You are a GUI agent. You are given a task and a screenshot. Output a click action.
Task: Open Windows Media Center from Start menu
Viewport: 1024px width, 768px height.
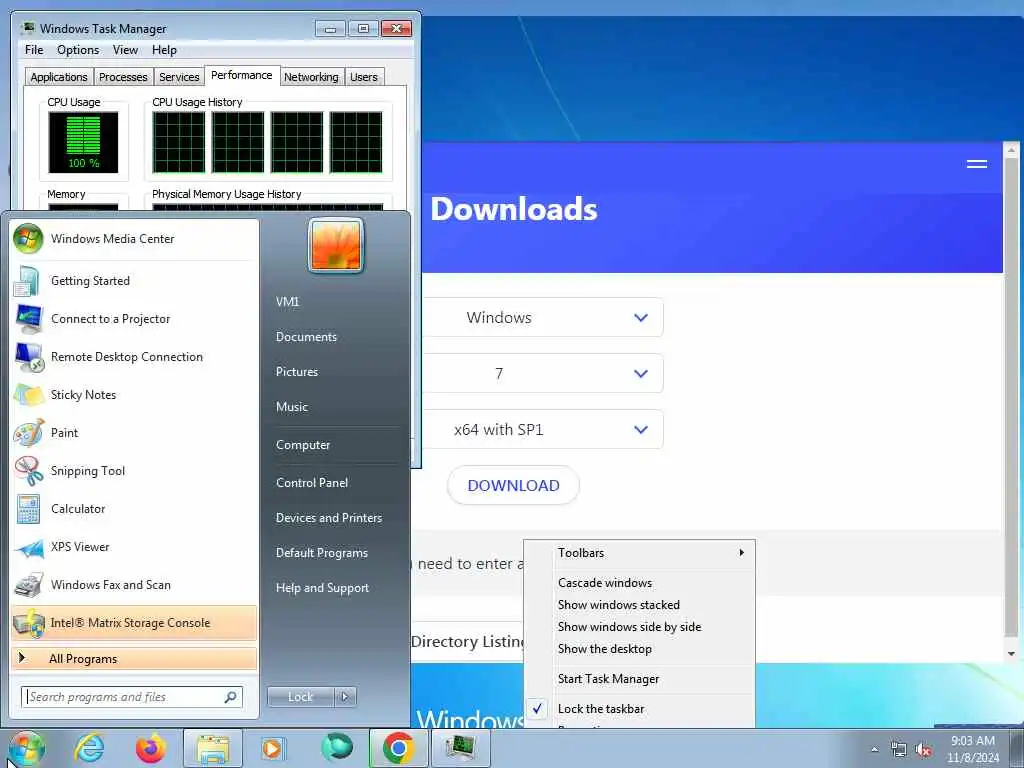point(134,239)
